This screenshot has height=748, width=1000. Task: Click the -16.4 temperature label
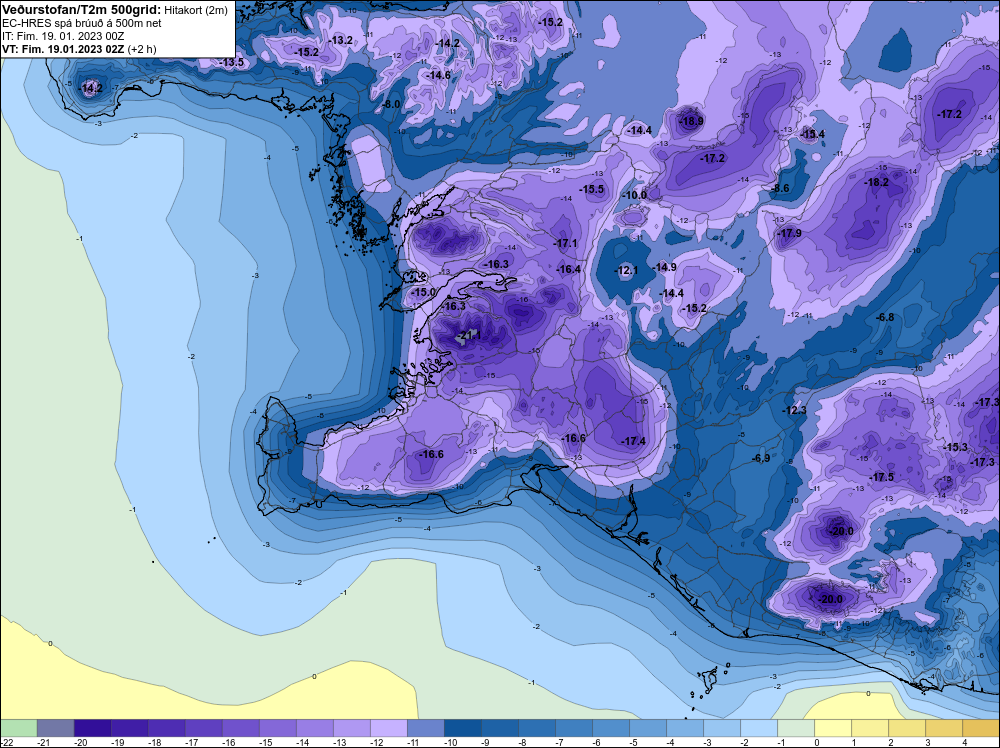tap(568, 270)
